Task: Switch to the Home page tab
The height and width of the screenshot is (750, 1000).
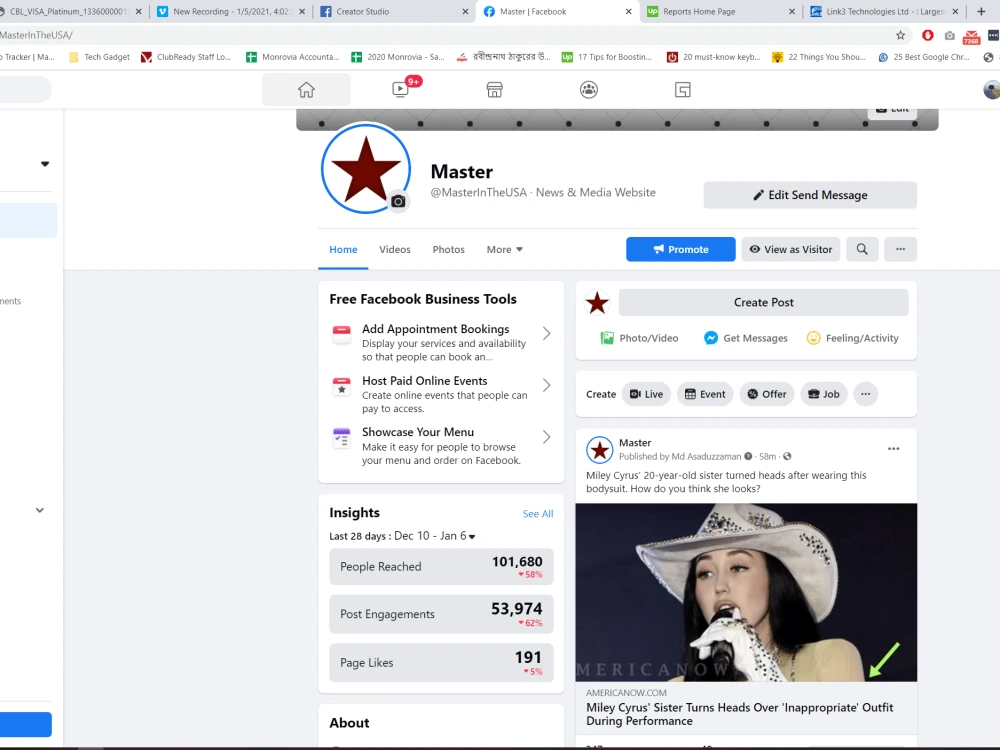Action: [343, 249]
